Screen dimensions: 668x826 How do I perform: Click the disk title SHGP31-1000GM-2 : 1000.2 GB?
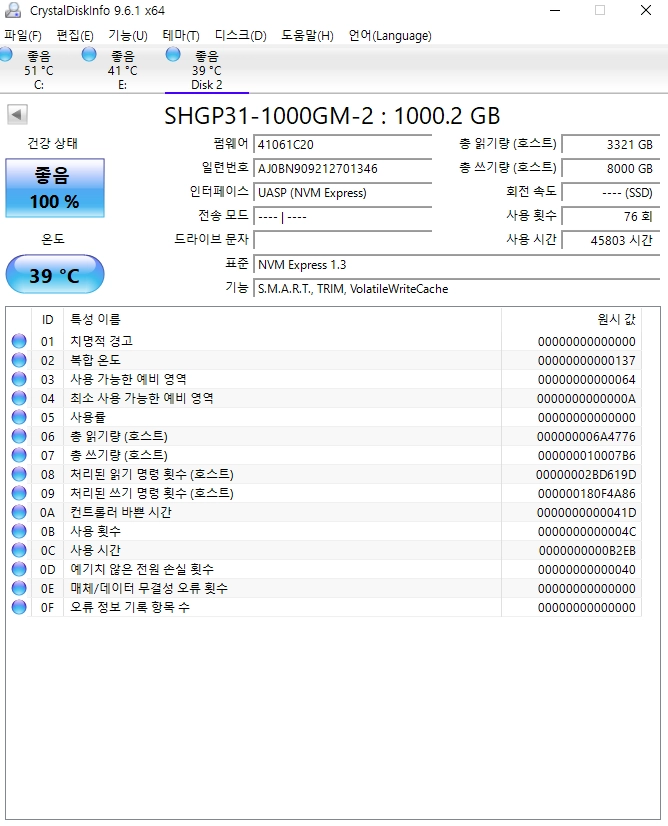tap(332, 116)
